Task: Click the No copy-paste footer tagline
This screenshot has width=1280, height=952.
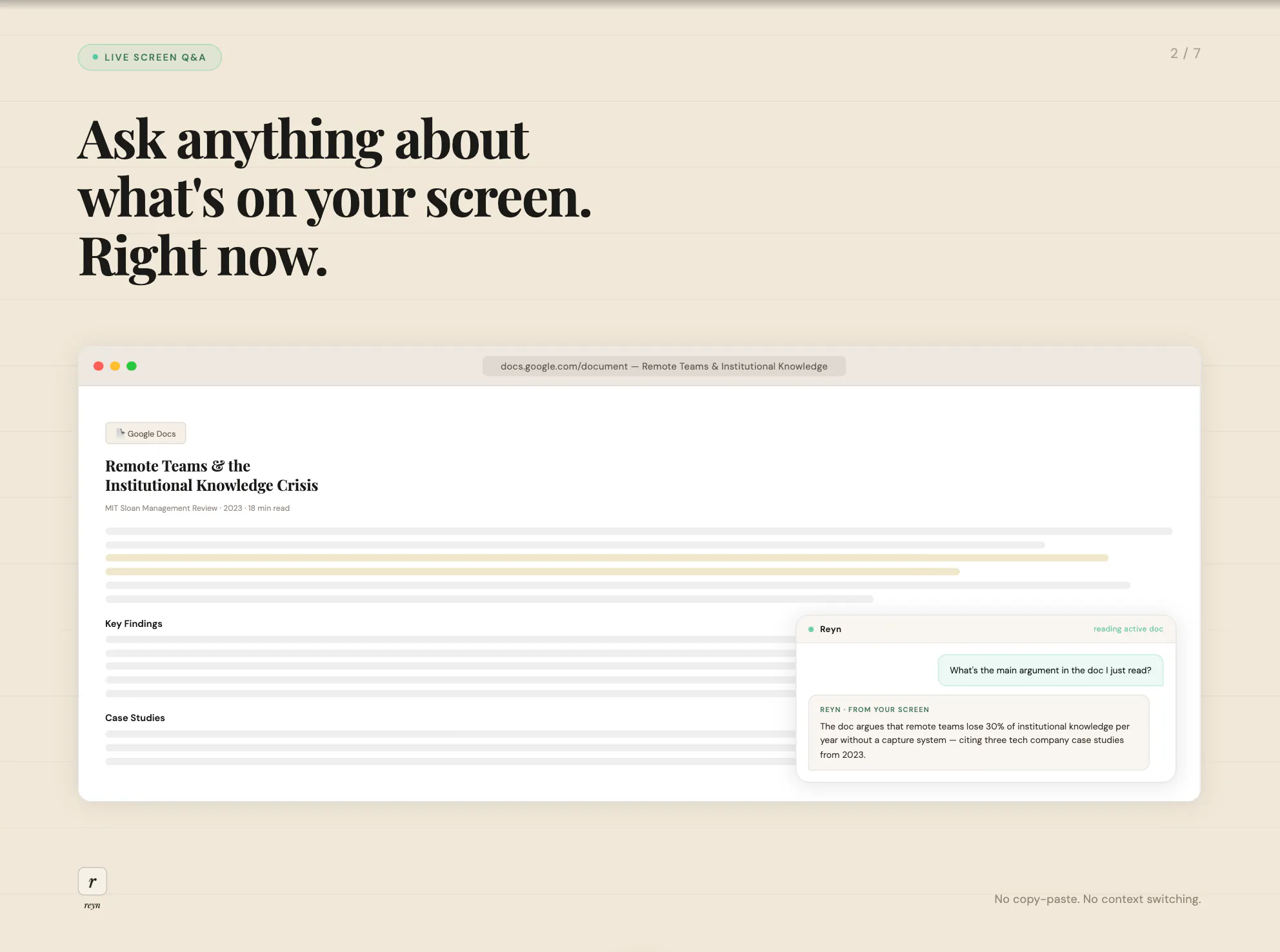Action: pyautogui.click(x=1097, y=899)
